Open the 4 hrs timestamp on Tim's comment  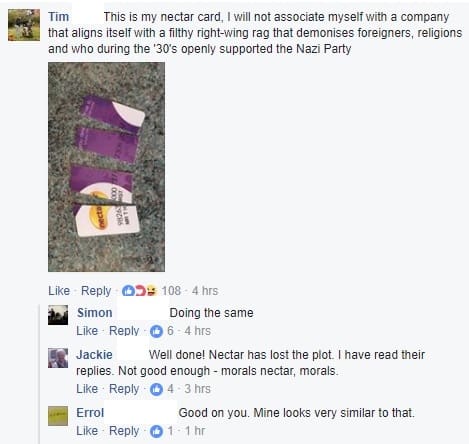click(x=205, y=291)
